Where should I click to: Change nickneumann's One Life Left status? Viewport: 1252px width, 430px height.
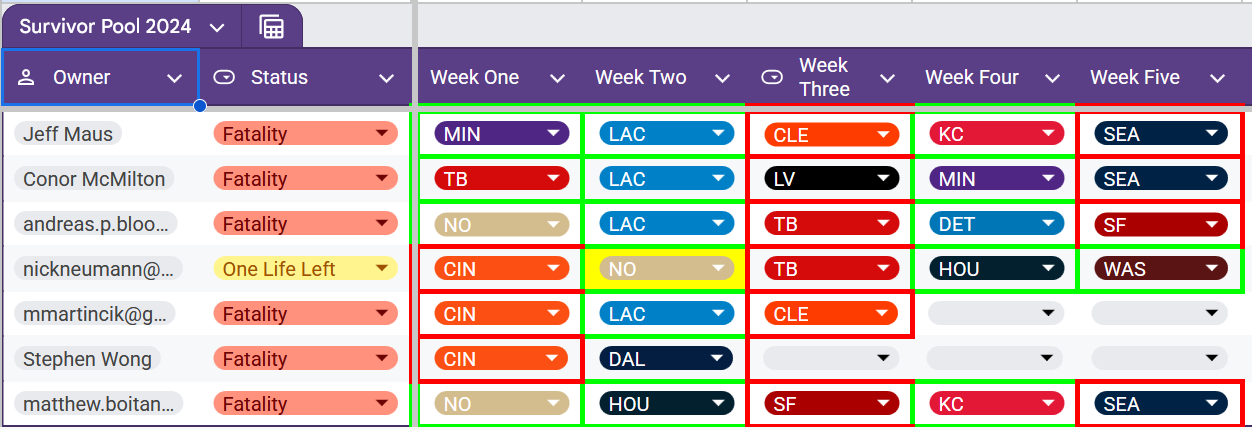click(380, 269)
